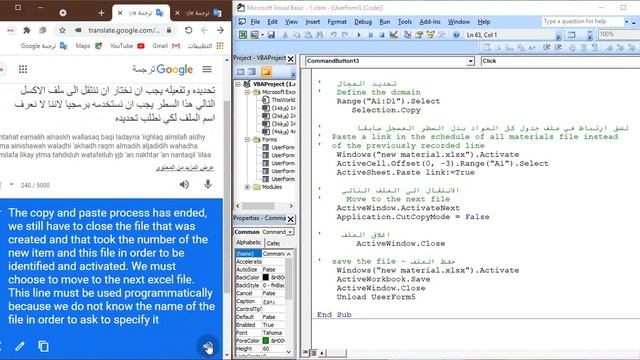
Task: Open the Add-Ins menu in Visual Basic
Action: point(430,22)
